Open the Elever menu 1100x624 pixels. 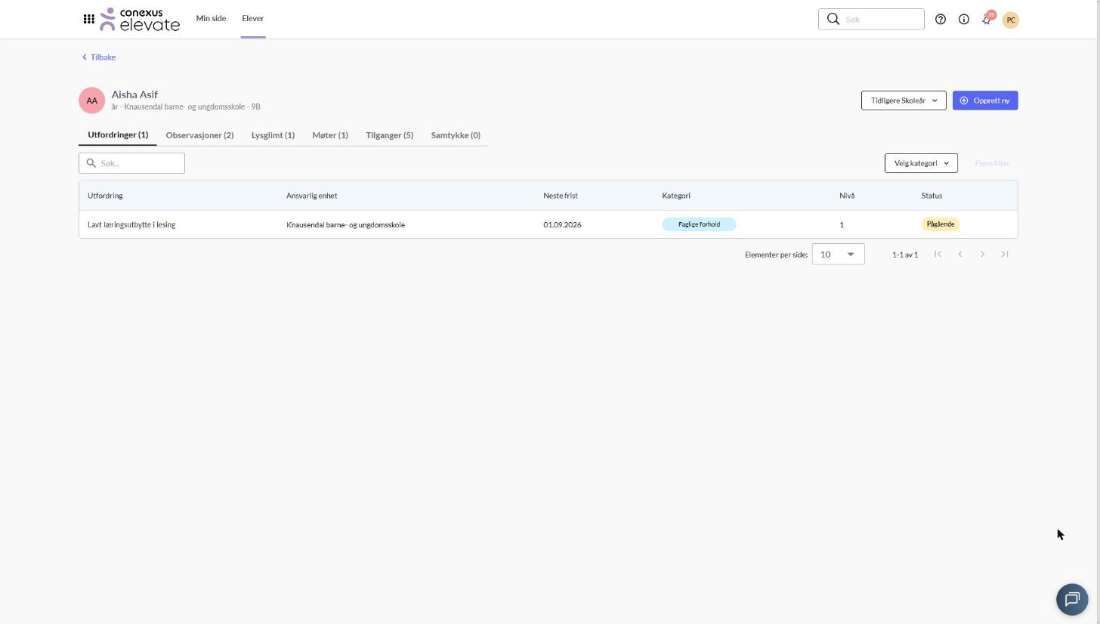point(253,18)
